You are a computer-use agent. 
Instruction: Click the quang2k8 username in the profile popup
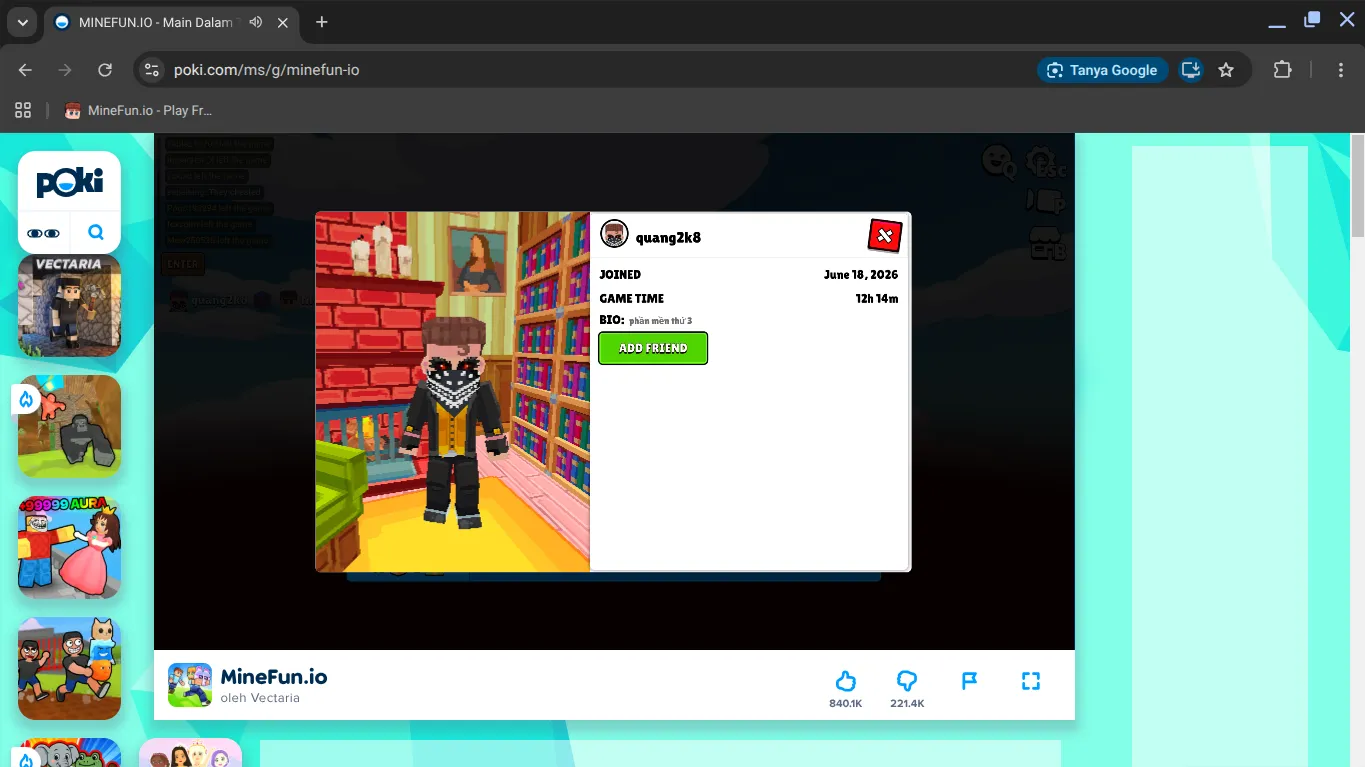668,237
